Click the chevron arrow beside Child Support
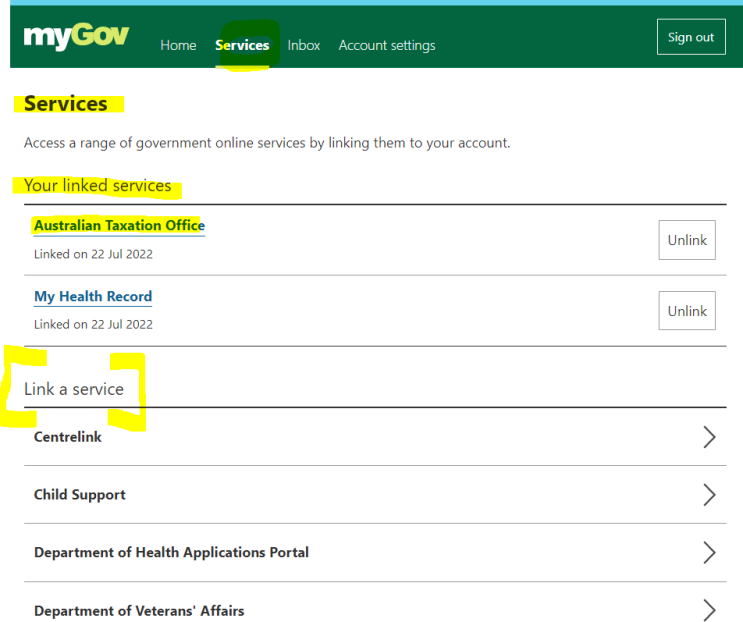The image size is (743, 622). click(x=709, y=495)
